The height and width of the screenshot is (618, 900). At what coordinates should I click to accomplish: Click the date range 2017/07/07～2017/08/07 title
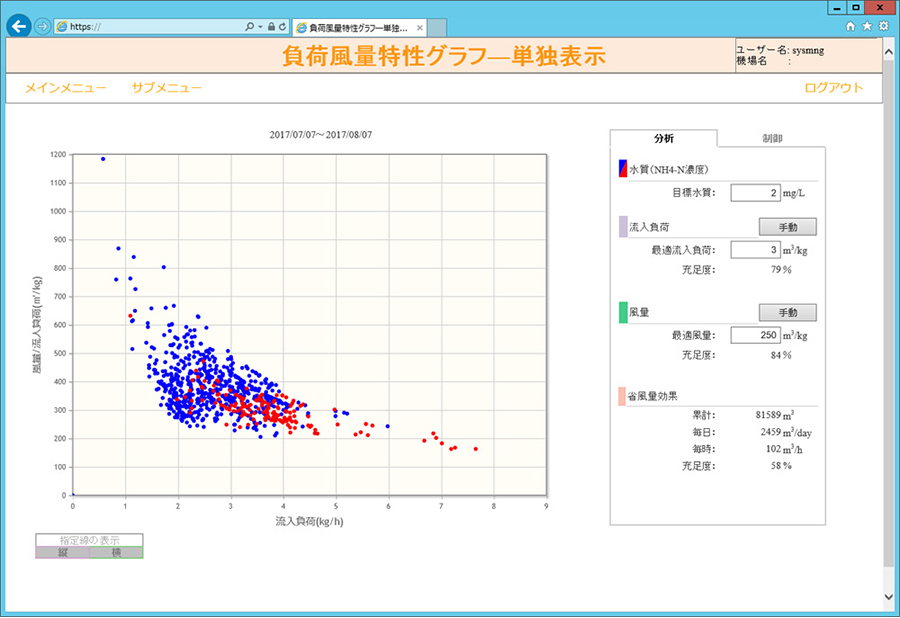click(x=320, y=135)
